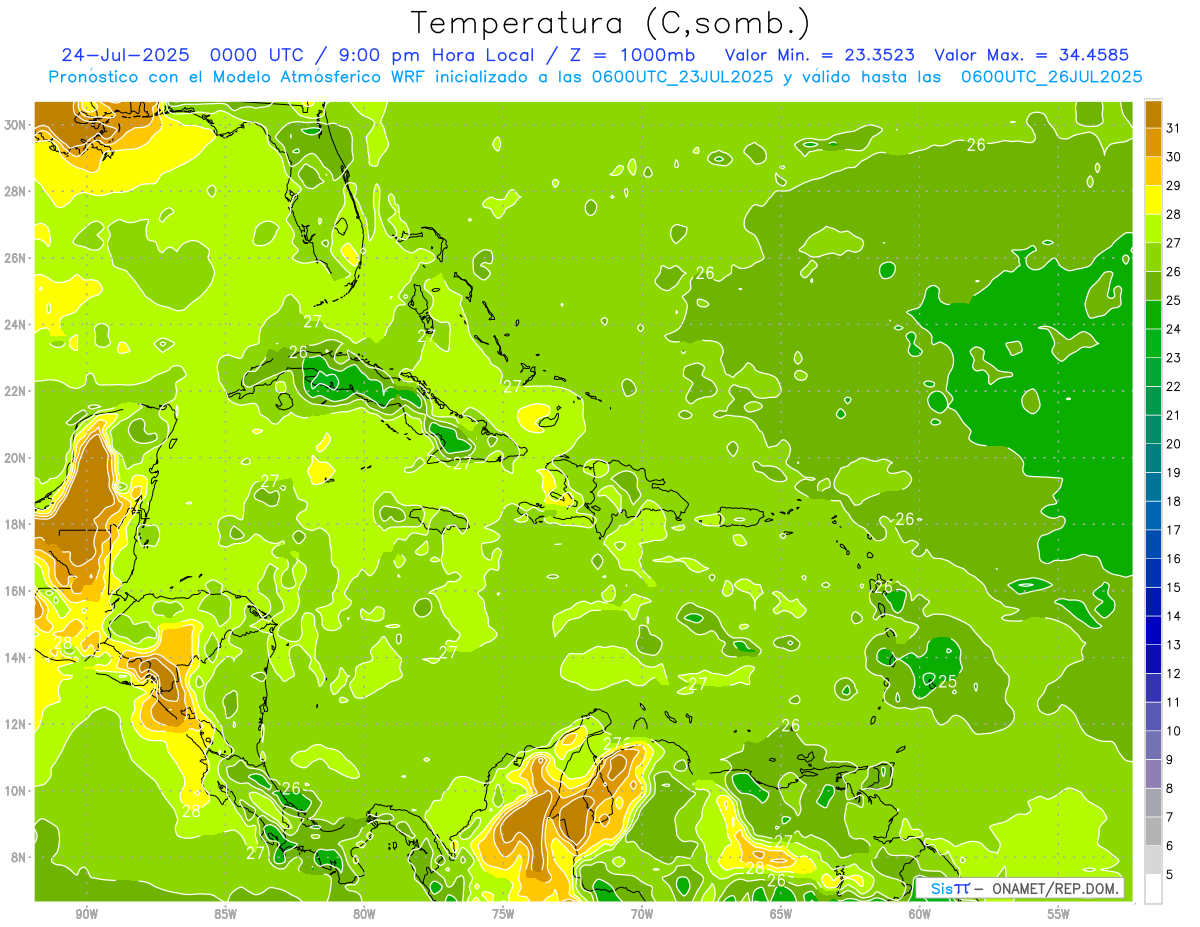Click legend value '12' on the color scale
The height and width of the screenshot is (927, 1200).
[1174, 674]
